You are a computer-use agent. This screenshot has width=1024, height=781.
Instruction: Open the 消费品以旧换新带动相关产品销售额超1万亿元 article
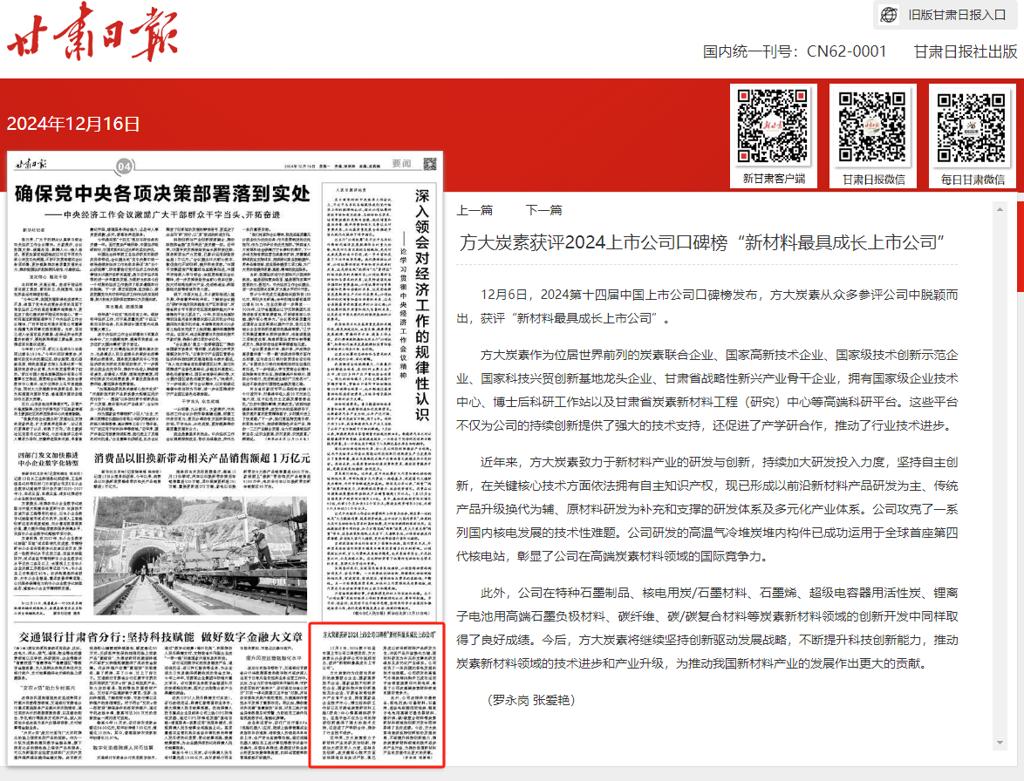tap(202, 458)
